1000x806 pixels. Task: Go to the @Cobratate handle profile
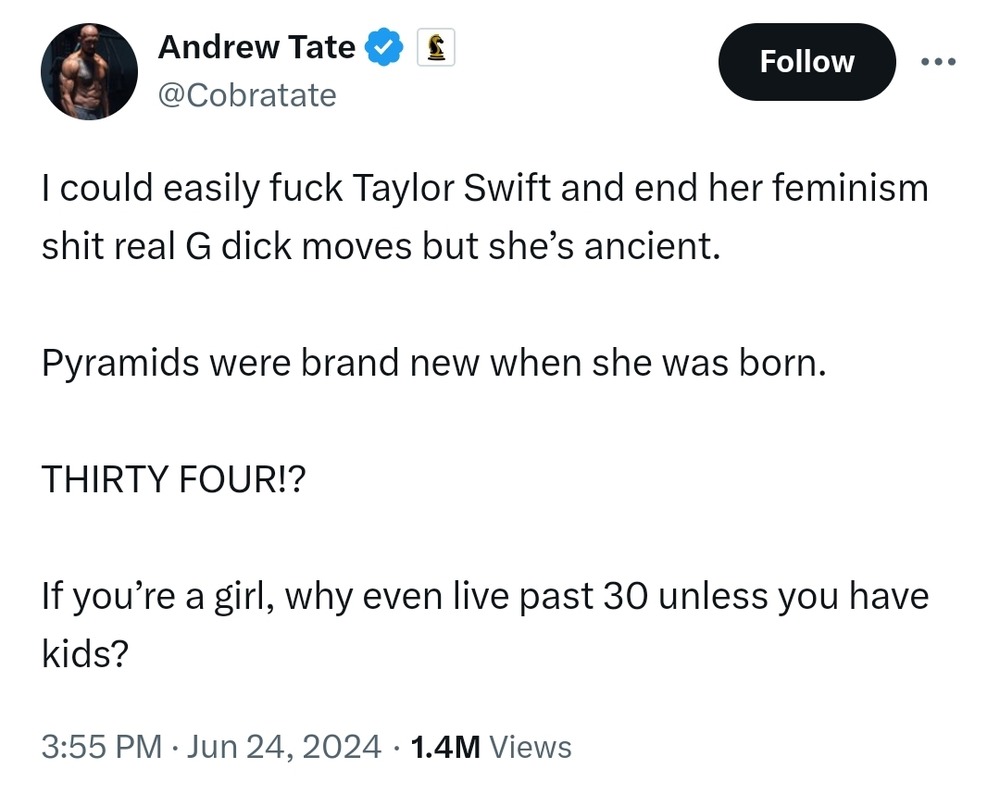coord(247,95)
